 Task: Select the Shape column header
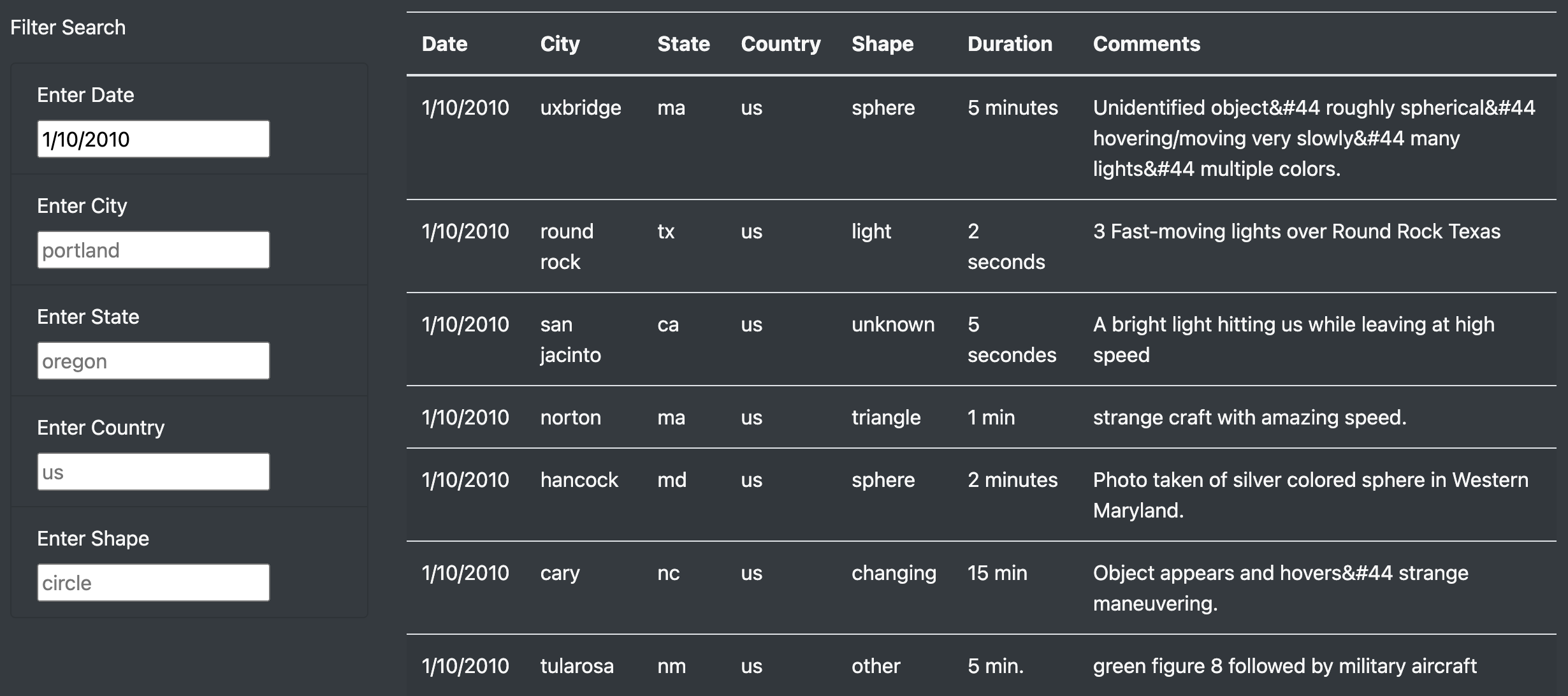pyautogui.click(x=883, y=43)
